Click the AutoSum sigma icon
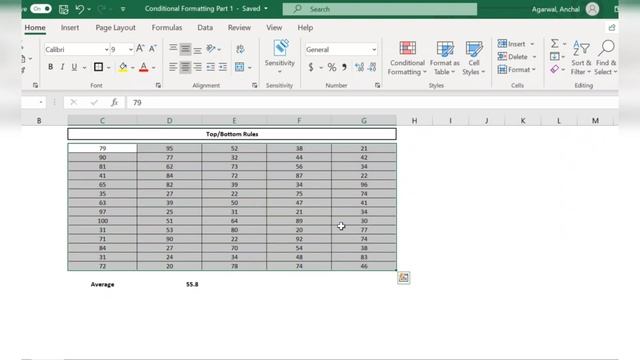The image size is (640, 360). 554,43
